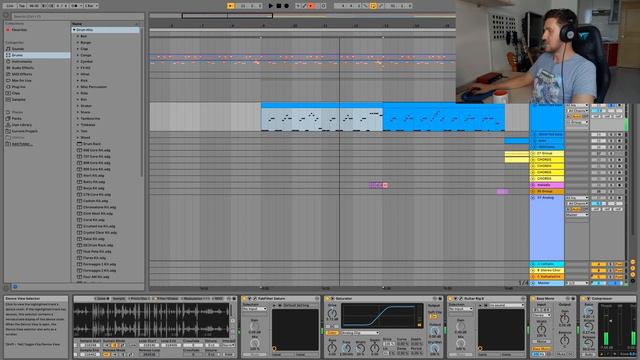Click the Saturator Color button

pos(332,333)
